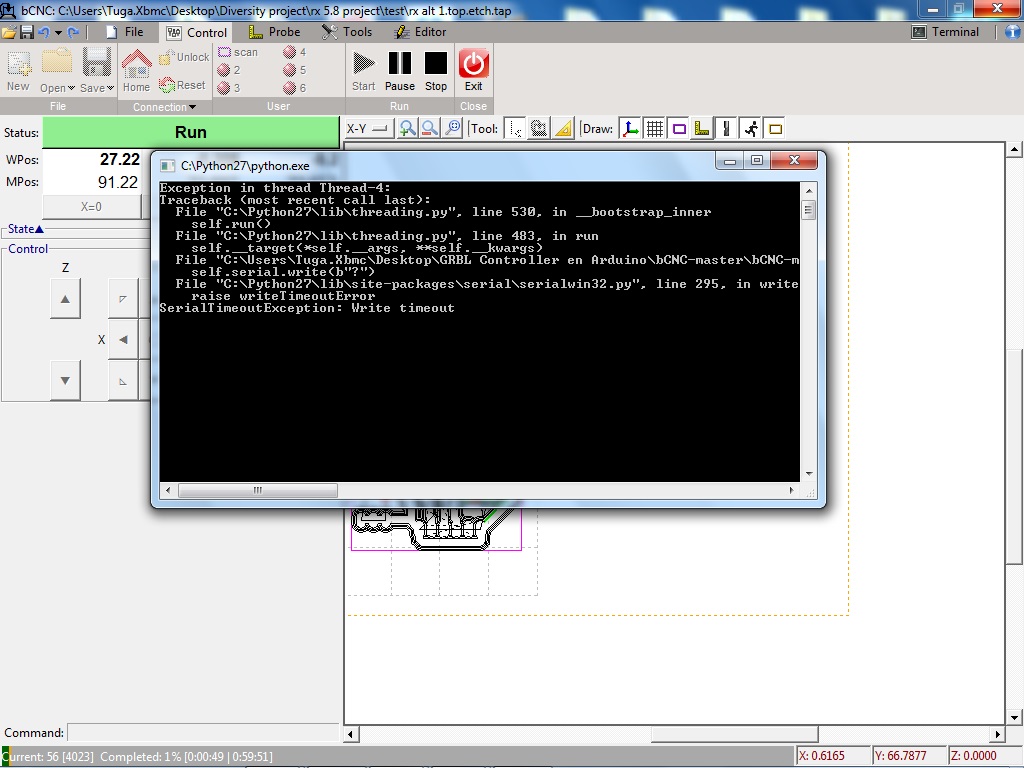This screenshot has height=768, width=1024.
Task: Open the undo history dropdown arrow
Action: pos(58,32)
